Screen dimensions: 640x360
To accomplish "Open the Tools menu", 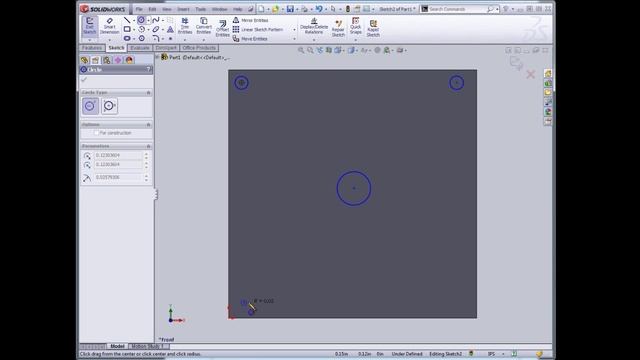I will click(x=200, y=9).
